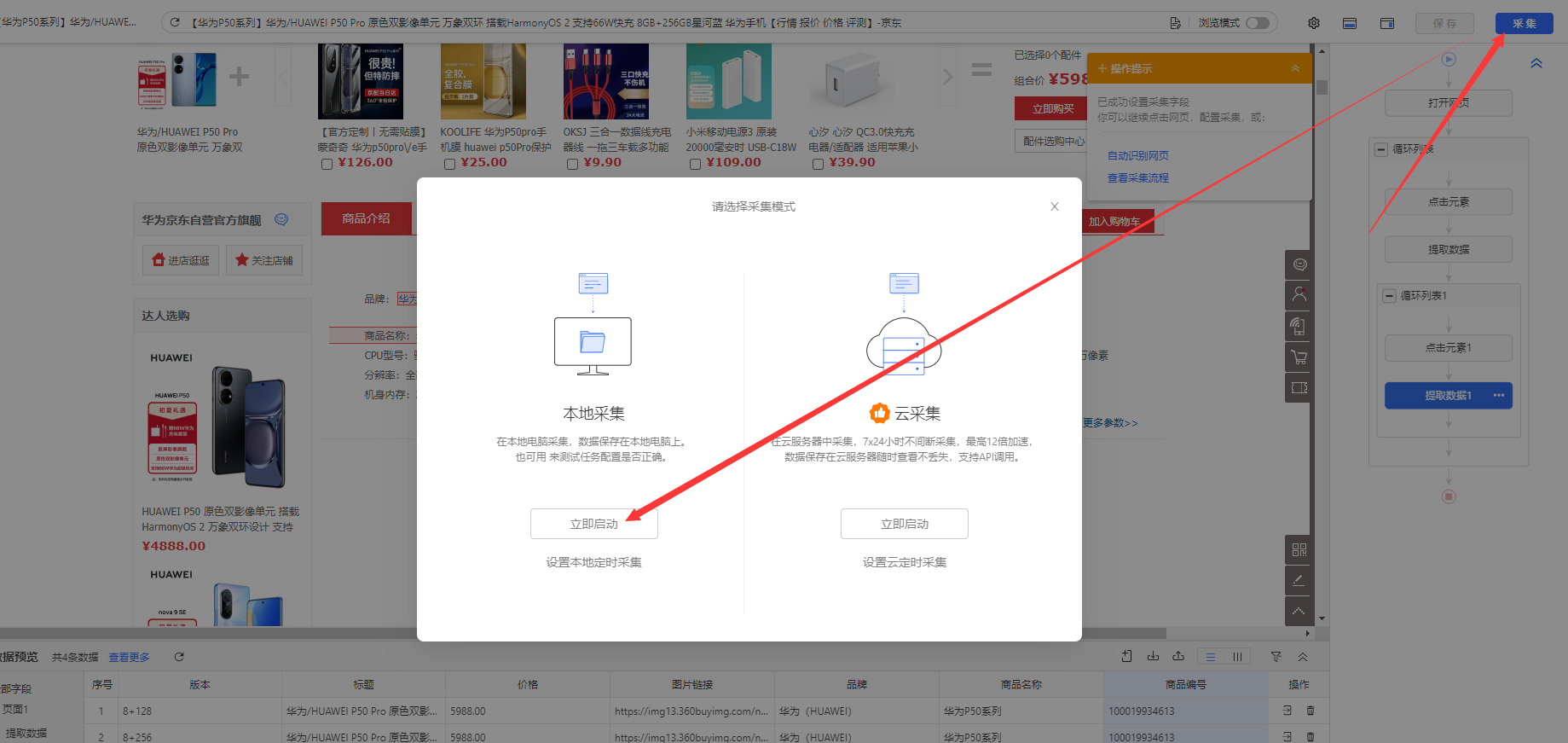Screen dimensions: 1568x743
Task: Click the coupon ticket icon in the side toolbar
Action: pos(1299,387)
